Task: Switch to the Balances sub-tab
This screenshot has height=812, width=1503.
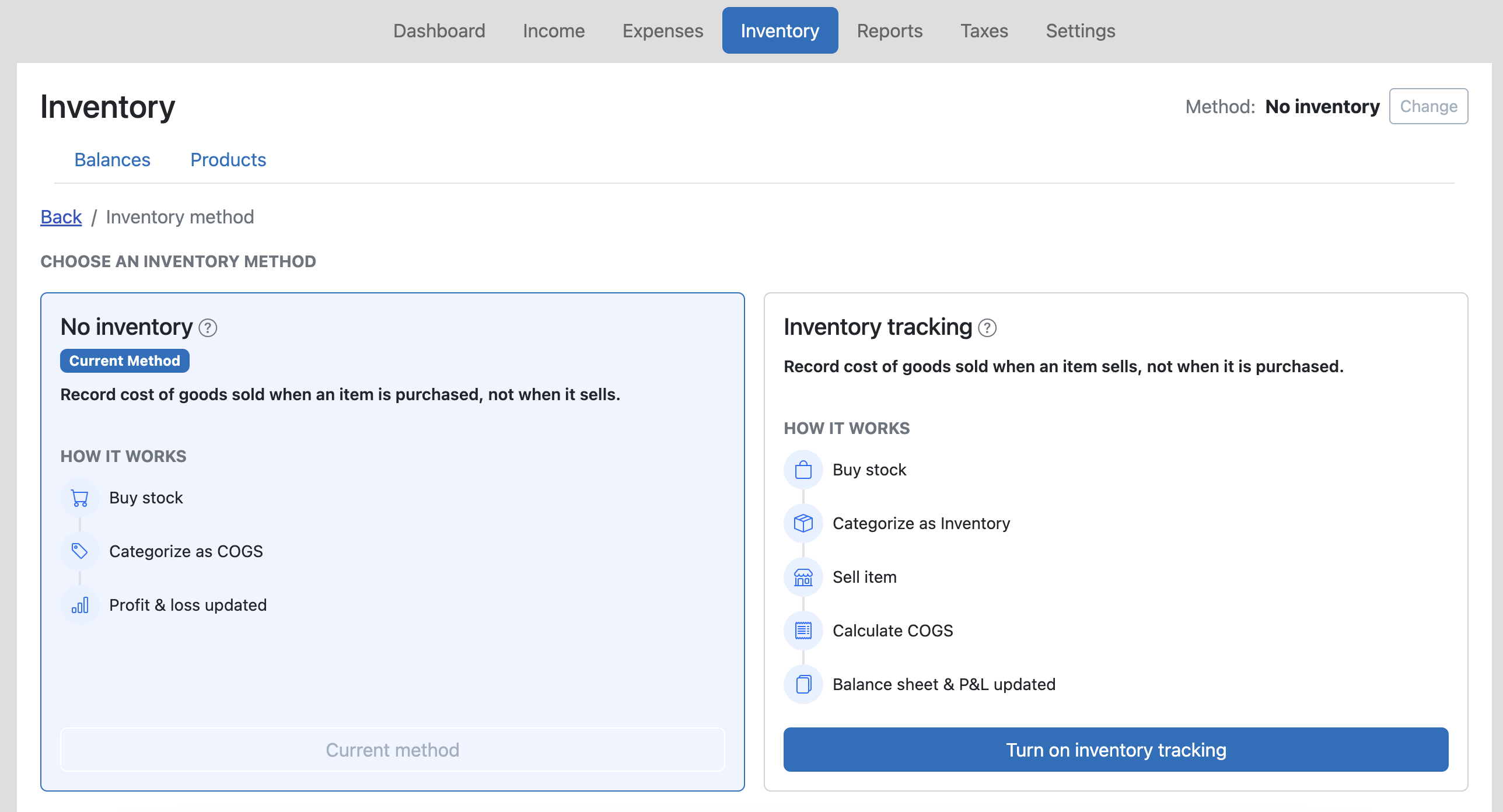Action: point(113,160)
